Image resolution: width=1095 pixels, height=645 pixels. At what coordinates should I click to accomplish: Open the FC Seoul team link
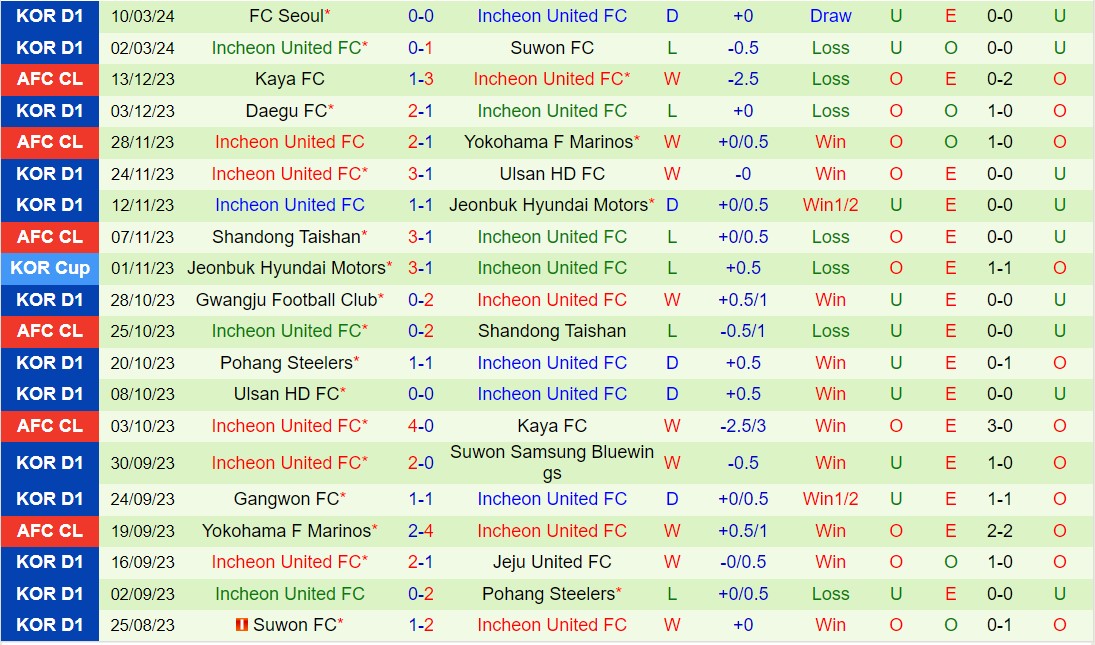coord(285,16)
